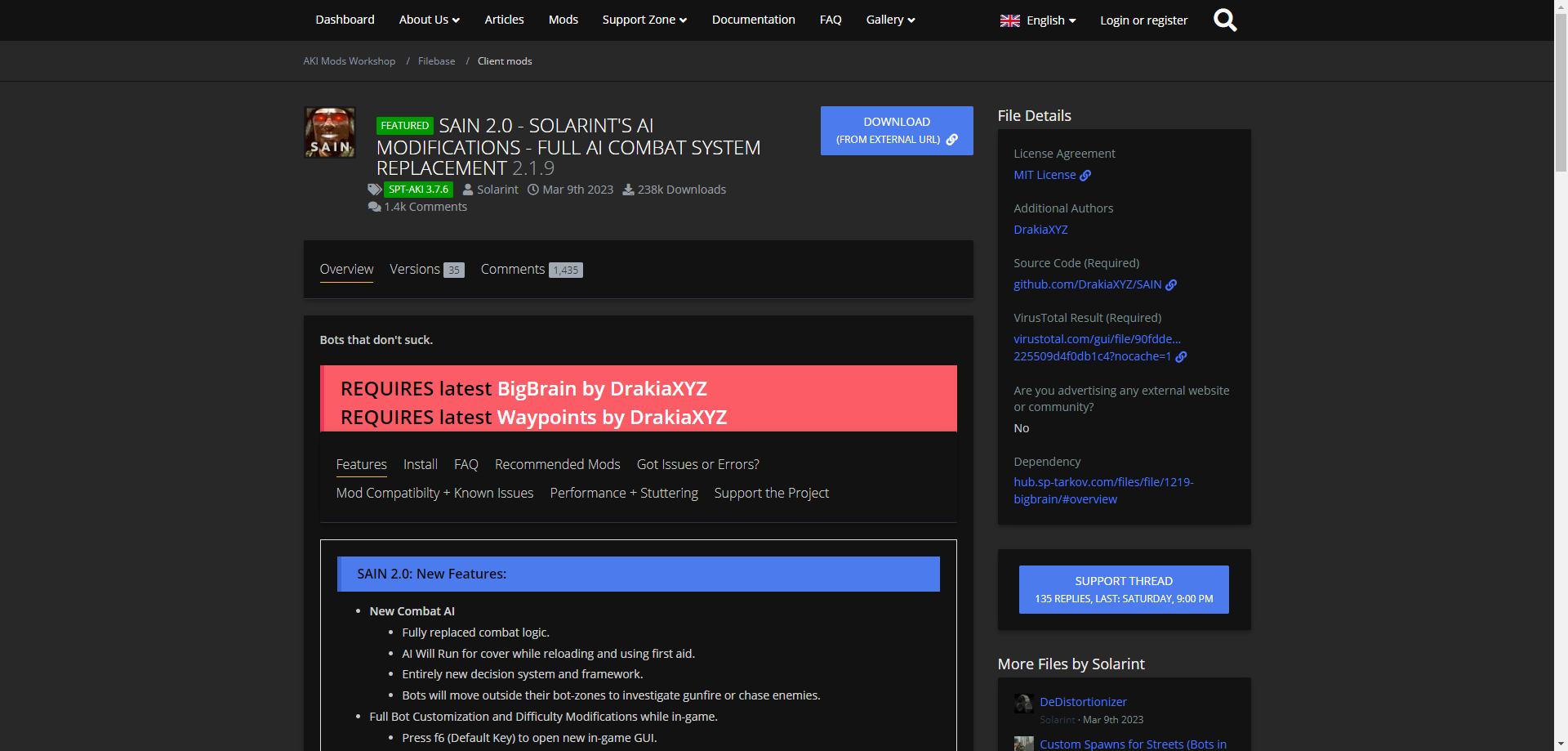
Task: Click the link icon next to github.com/DrakiaXYZ/SAIN
Action: point(1171,285)
